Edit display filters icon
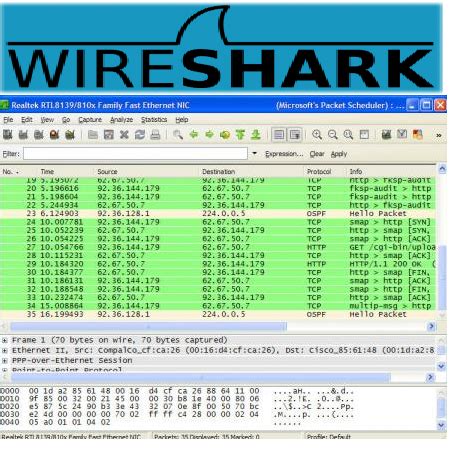Image resolution: width=451 pixels, height=455 pixels. coord(402,135)
